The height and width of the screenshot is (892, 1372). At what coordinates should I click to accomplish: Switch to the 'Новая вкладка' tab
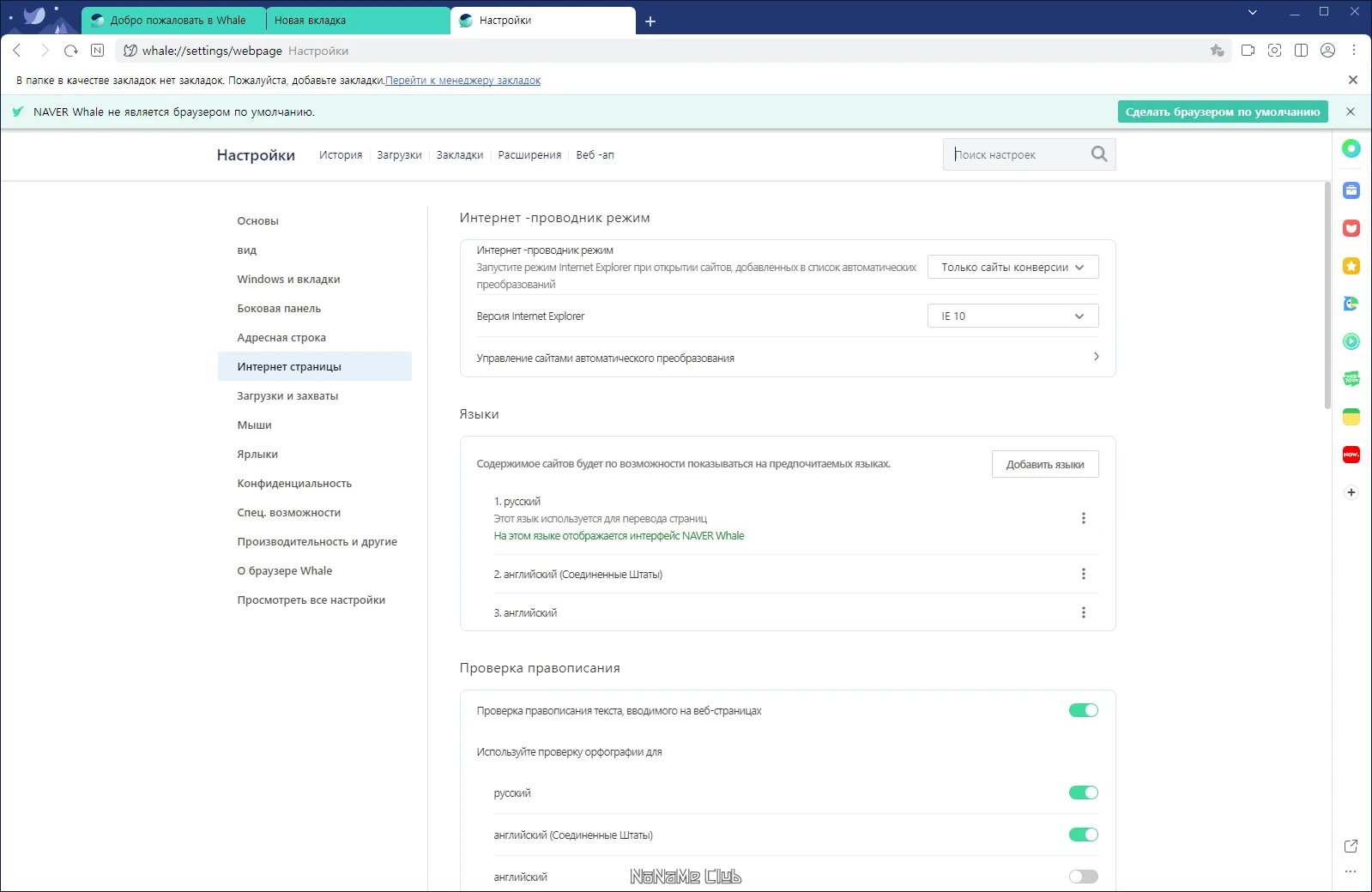click(x=358, y=20)
